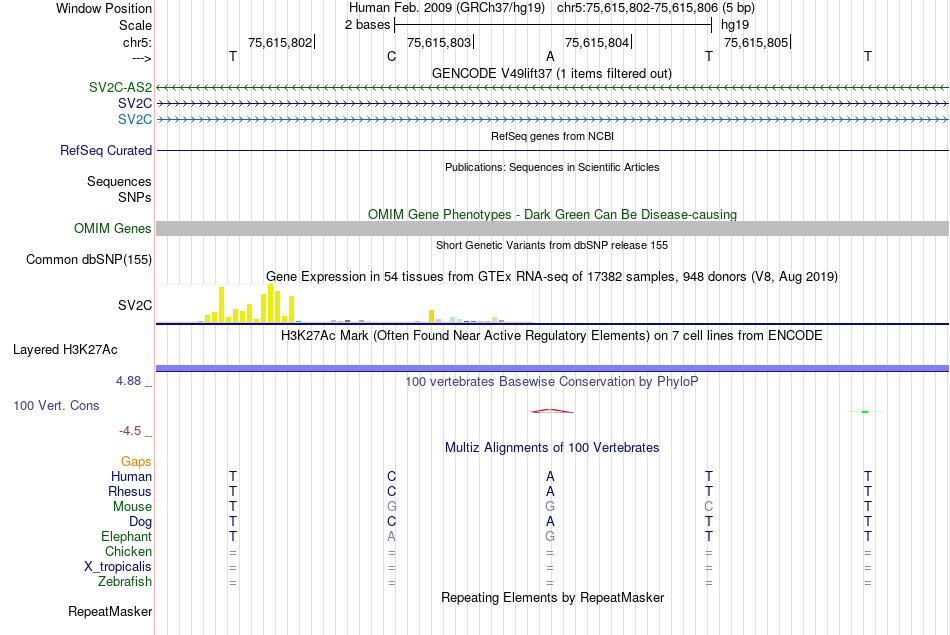Click the Multiz Alignments of 100 Vertebrates title
The width and height of the screenshot is (950, 635).
(x=552, y=448)
